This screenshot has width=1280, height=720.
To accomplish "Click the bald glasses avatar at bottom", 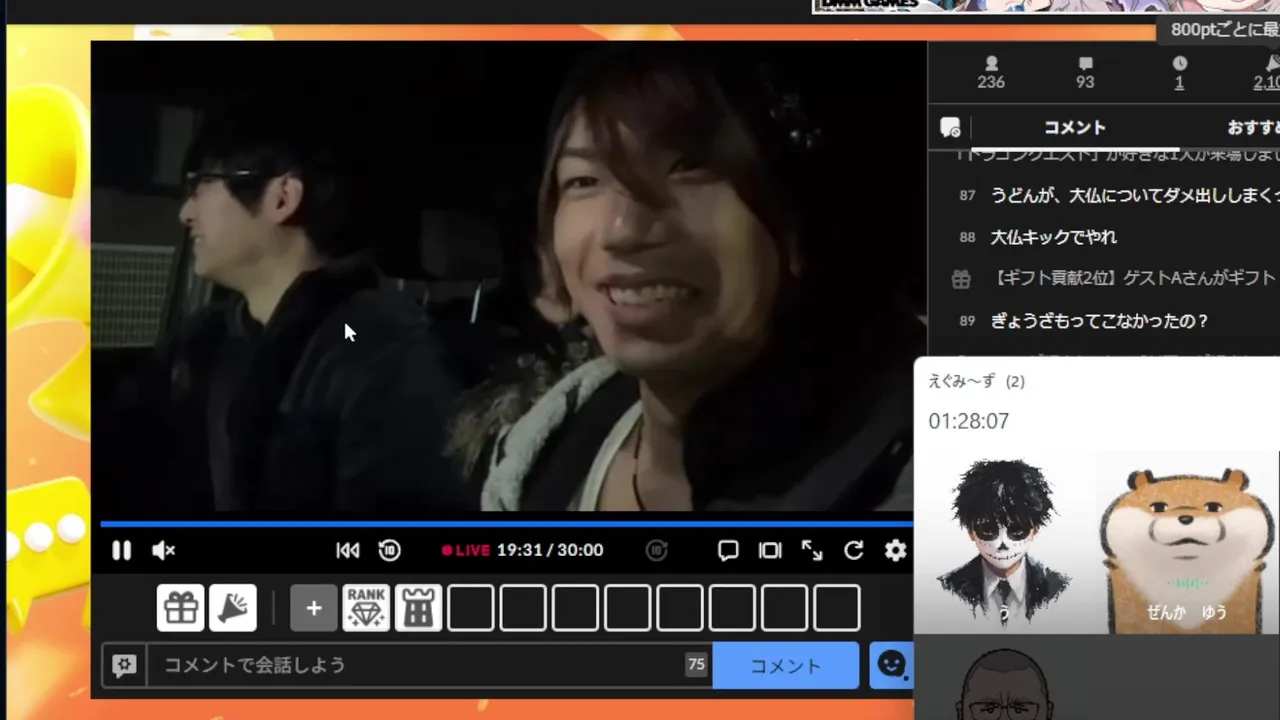I will 1005,684.
